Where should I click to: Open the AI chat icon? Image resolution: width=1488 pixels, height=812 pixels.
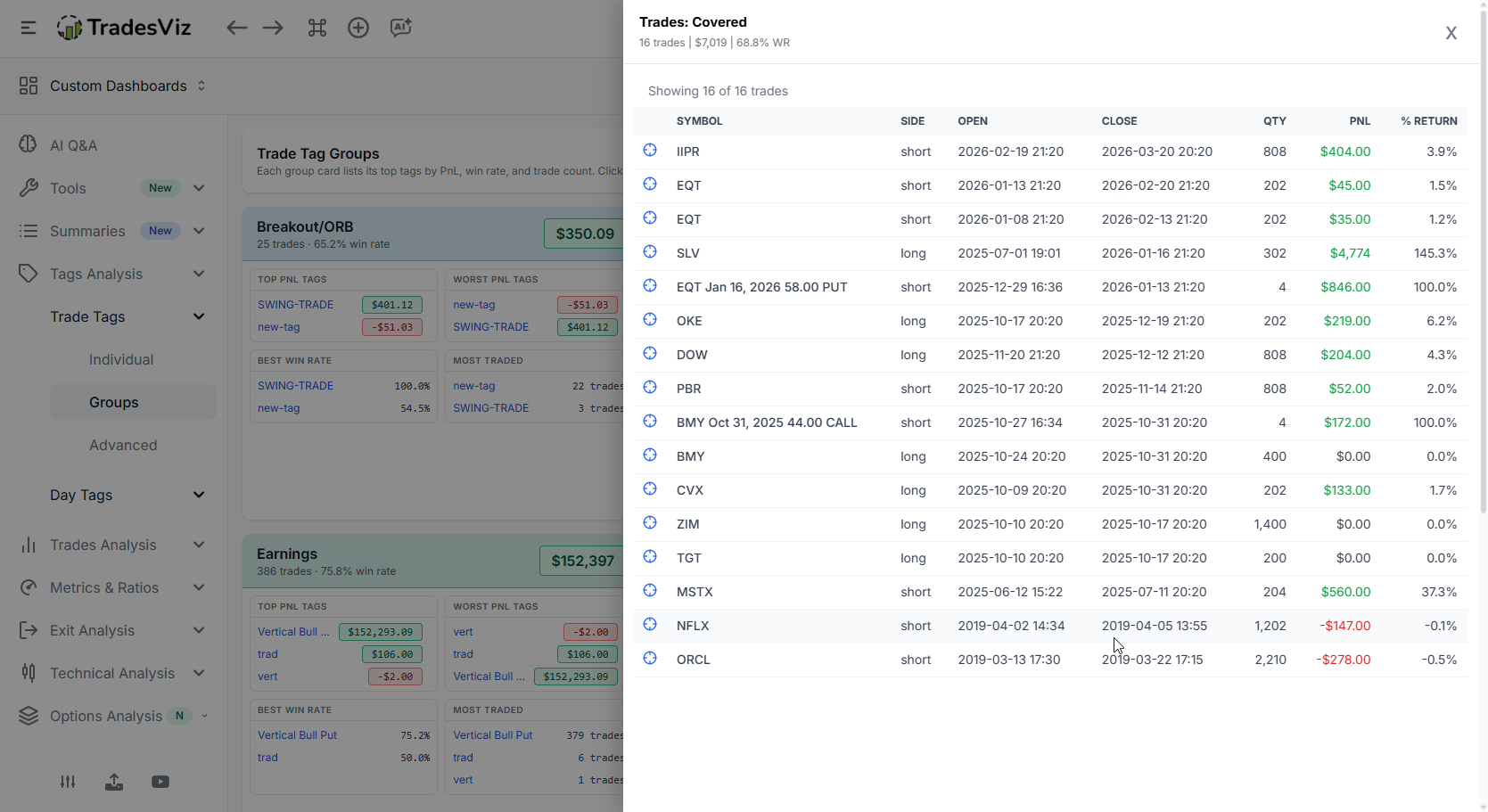tap(401, 28)
